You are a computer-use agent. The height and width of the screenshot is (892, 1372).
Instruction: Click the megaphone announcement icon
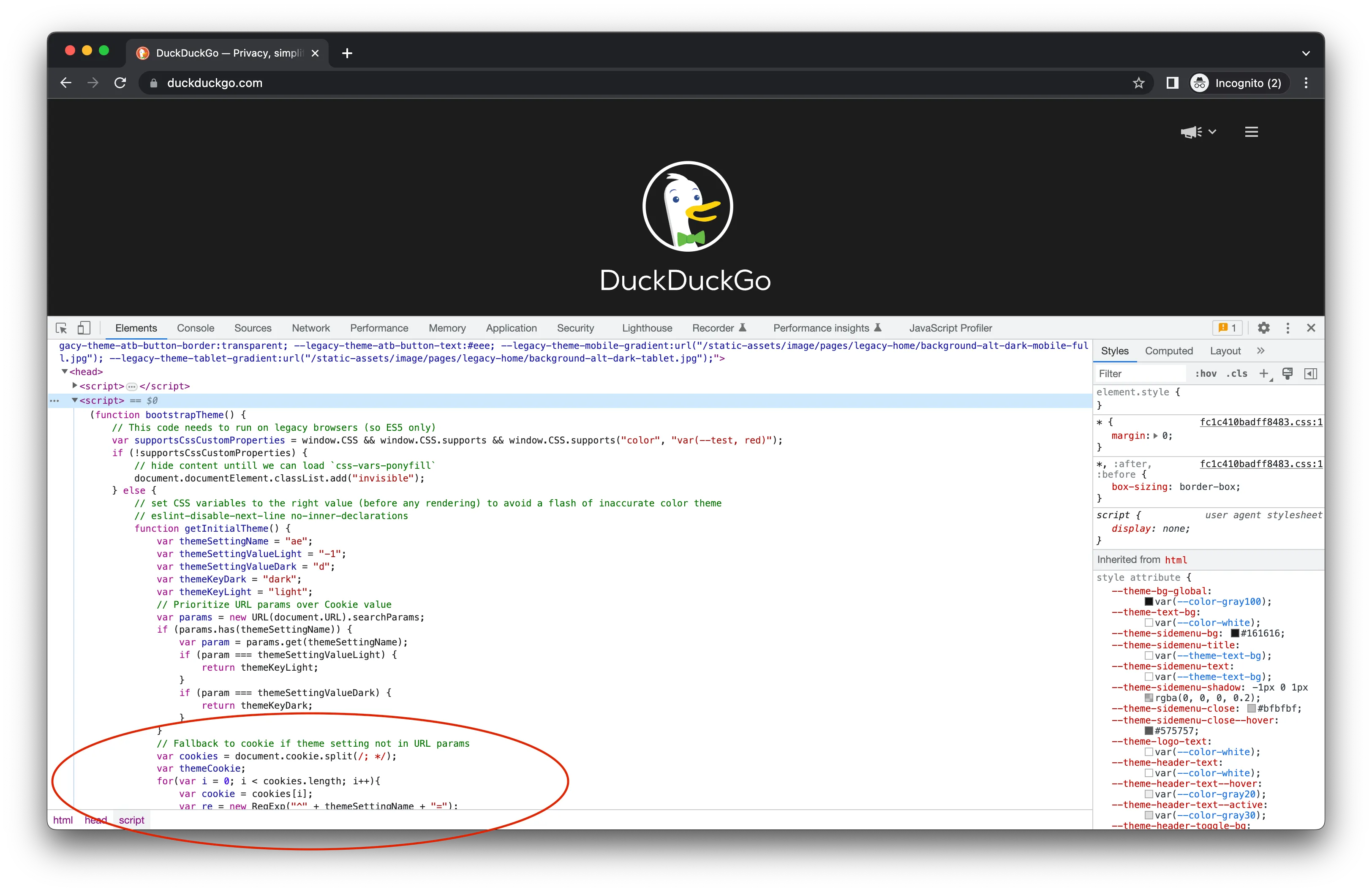pos(1190,131)
